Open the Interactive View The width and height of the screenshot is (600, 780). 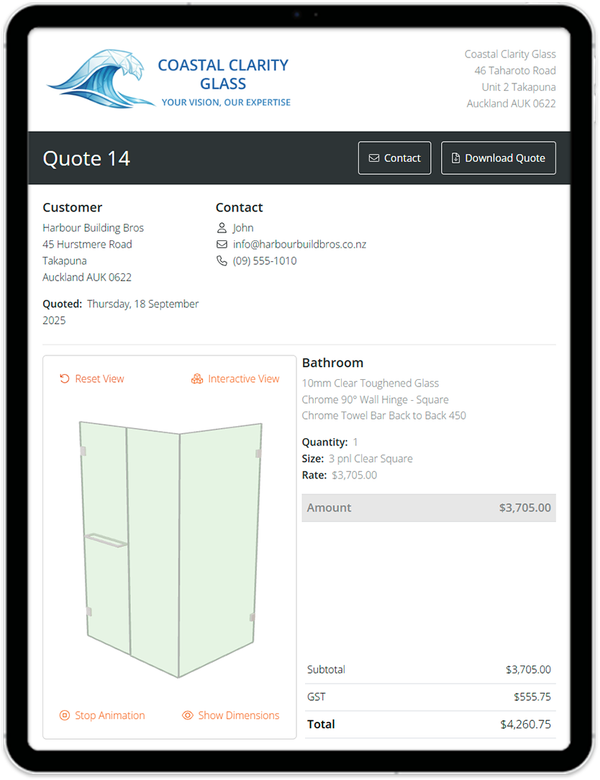[x=235, y=379]
